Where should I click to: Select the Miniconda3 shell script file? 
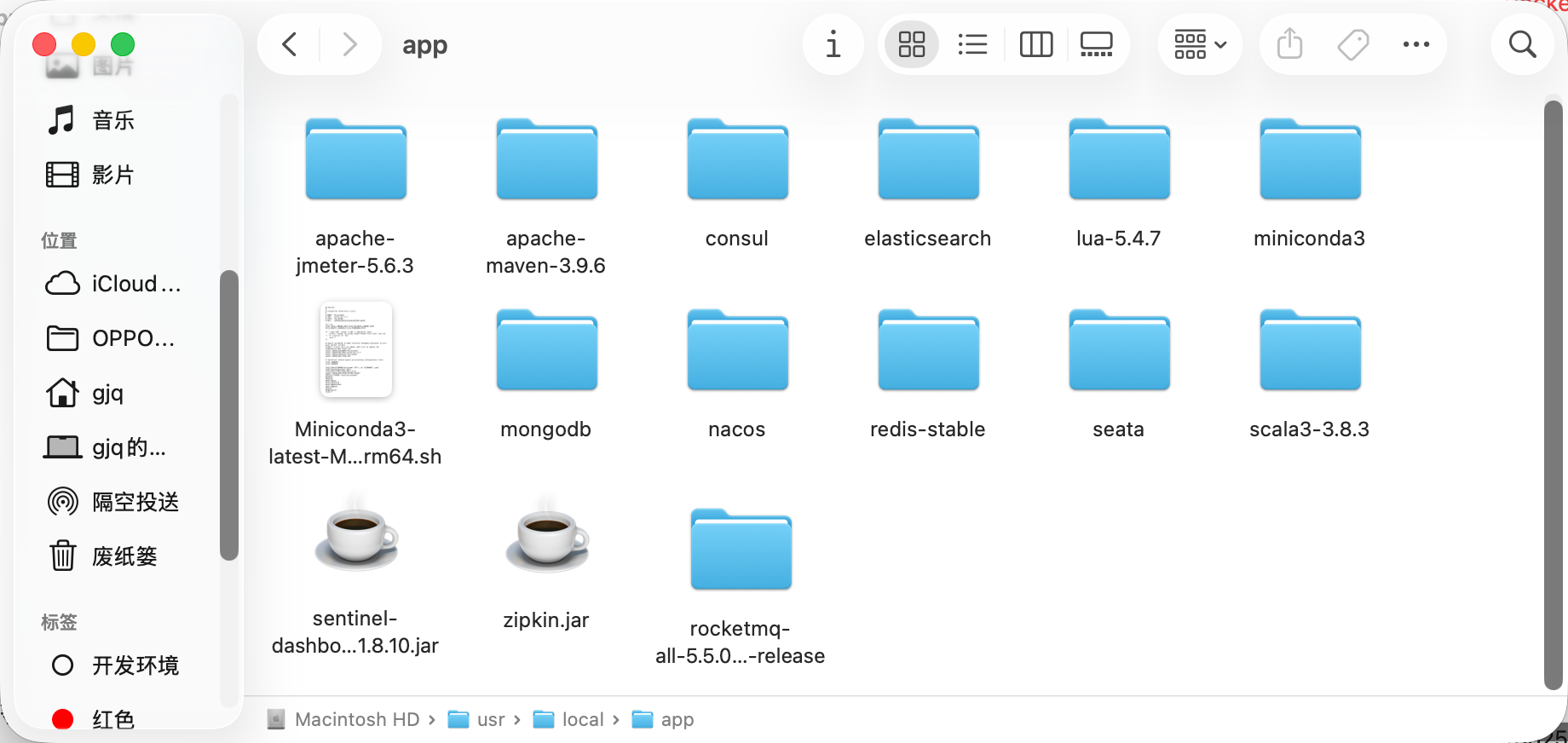356,349
